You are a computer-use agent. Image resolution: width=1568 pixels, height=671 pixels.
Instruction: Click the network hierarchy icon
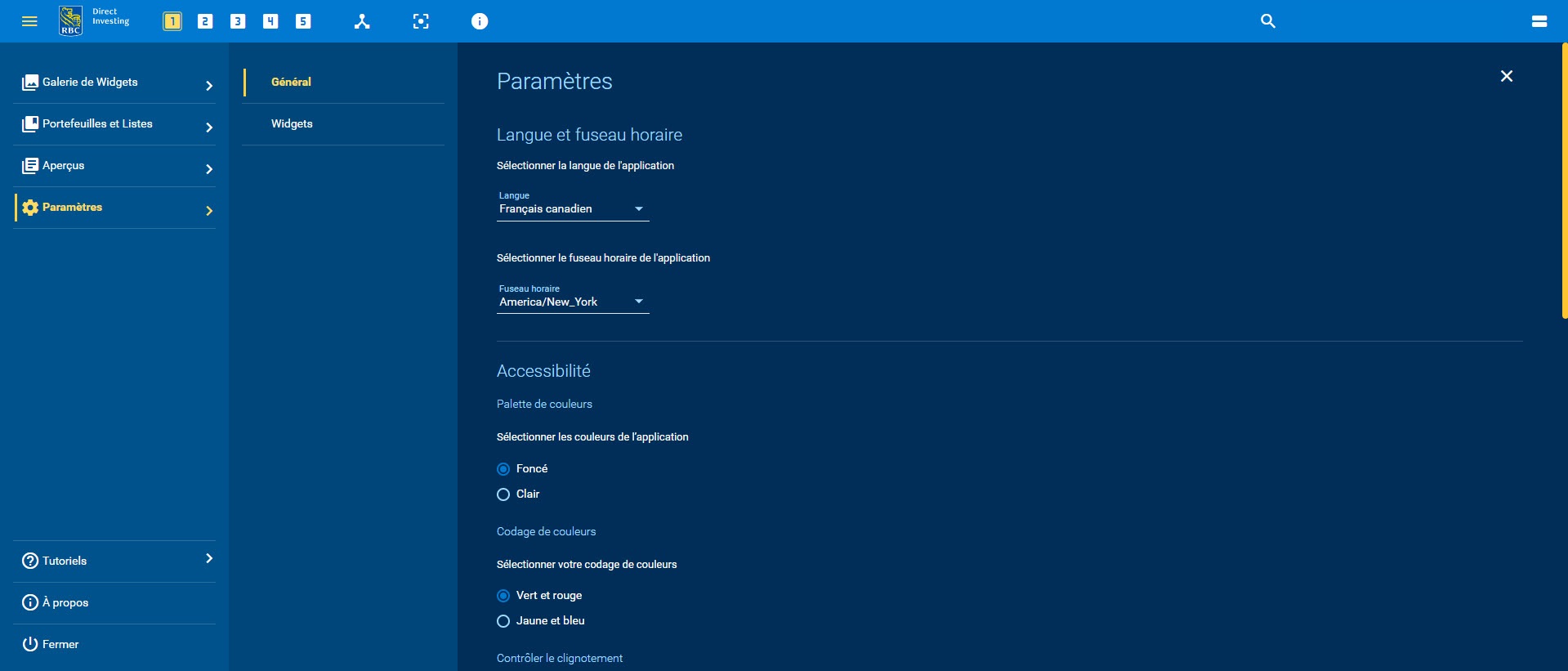[362, 21]
